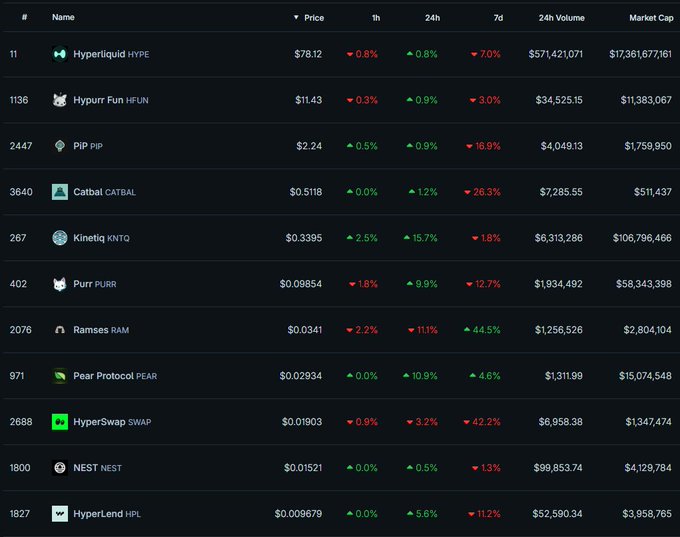The width and height of the screenshot is (680, 537).
Task: Click Kinetiq price $0.3395
Action: 304,238
